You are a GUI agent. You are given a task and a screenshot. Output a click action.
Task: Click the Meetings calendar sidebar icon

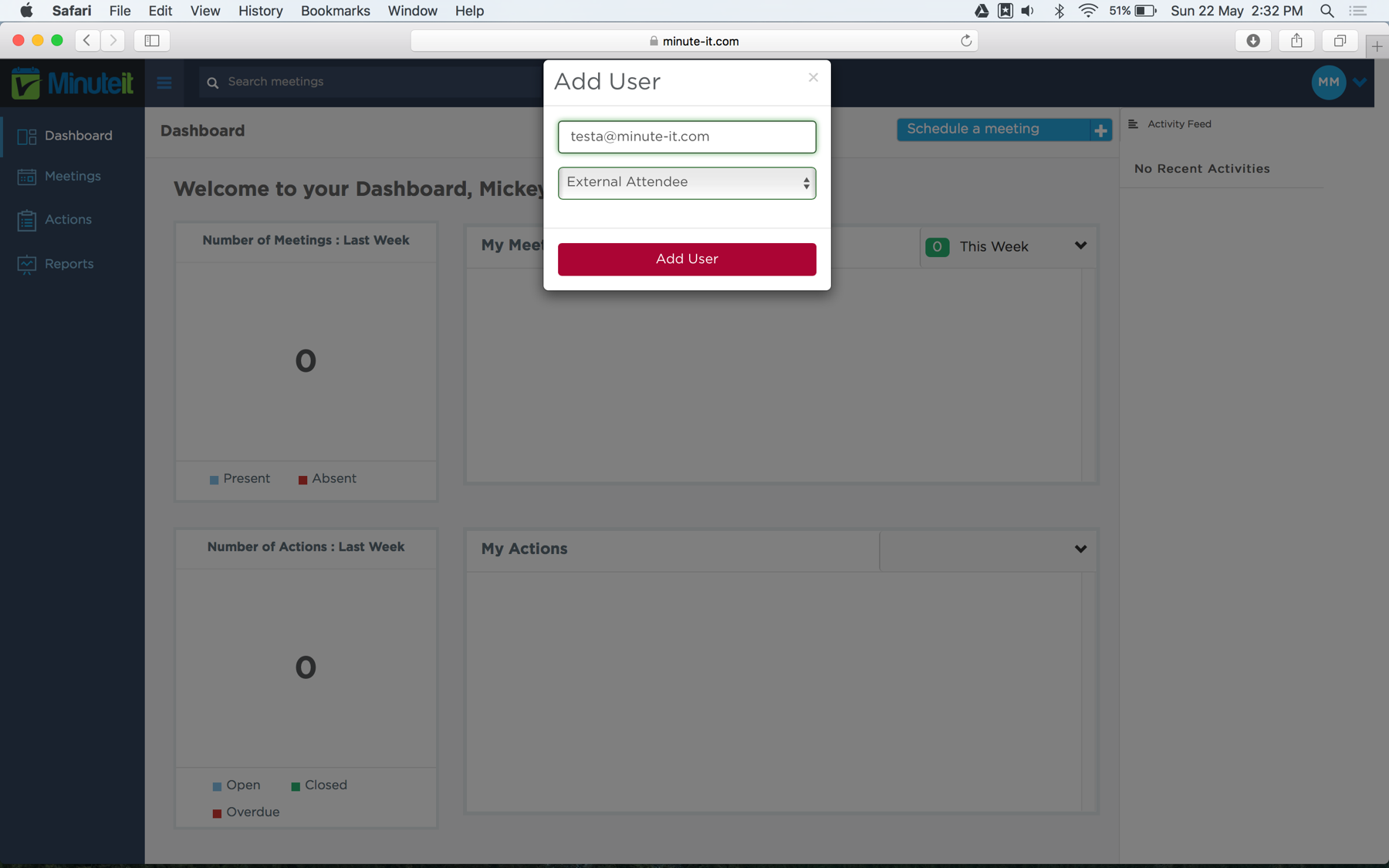pos(27,177)
